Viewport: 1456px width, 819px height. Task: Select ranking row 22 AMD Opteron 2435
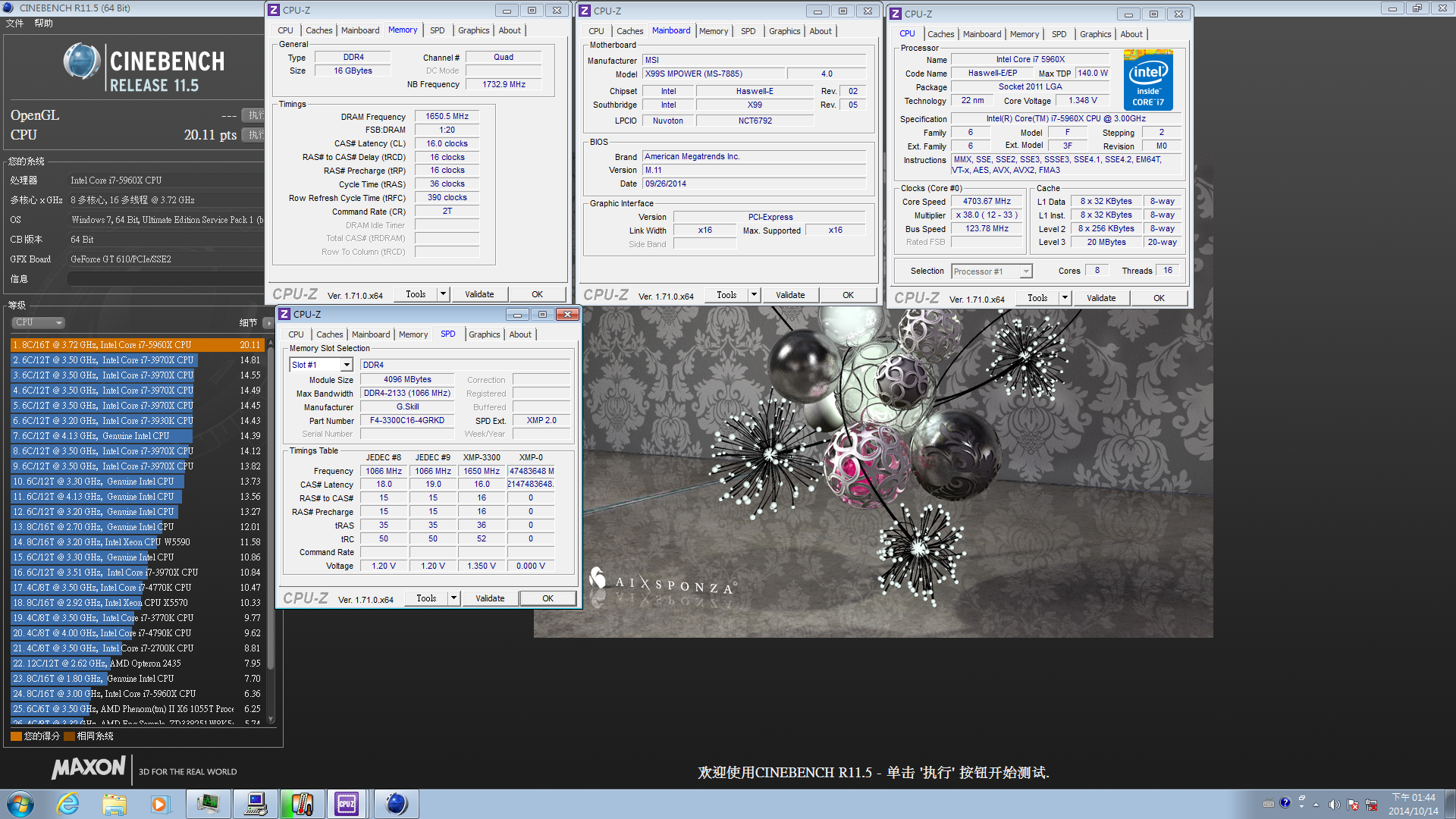point(136,664)
